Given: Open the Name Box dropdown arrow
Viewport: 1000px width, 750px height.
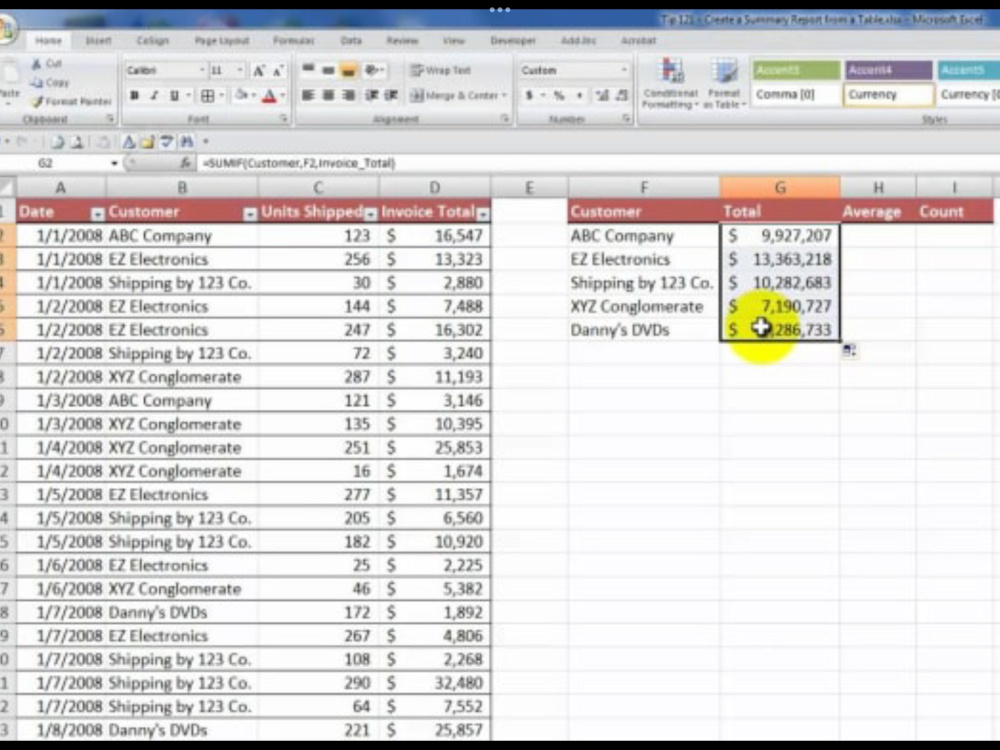Looking at the screenshot, I should point(114,163).
